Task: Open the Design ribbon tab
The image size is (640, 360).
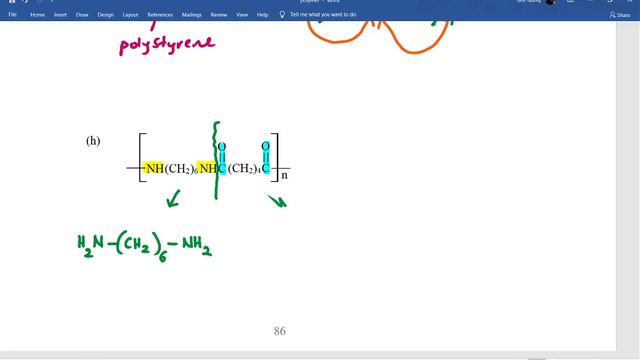Action: click(x=105, y=15)
